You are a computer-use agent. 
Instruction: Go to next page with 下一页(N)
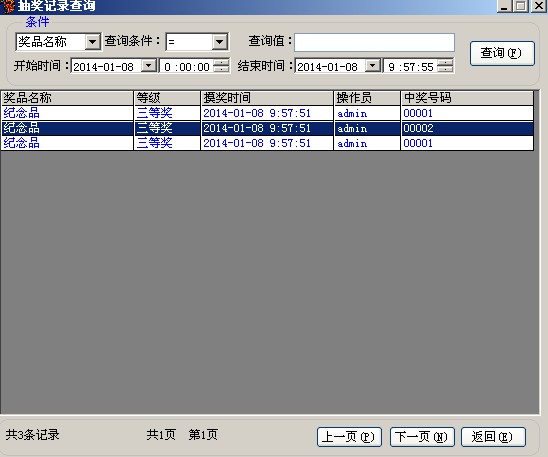pos(422,437)
